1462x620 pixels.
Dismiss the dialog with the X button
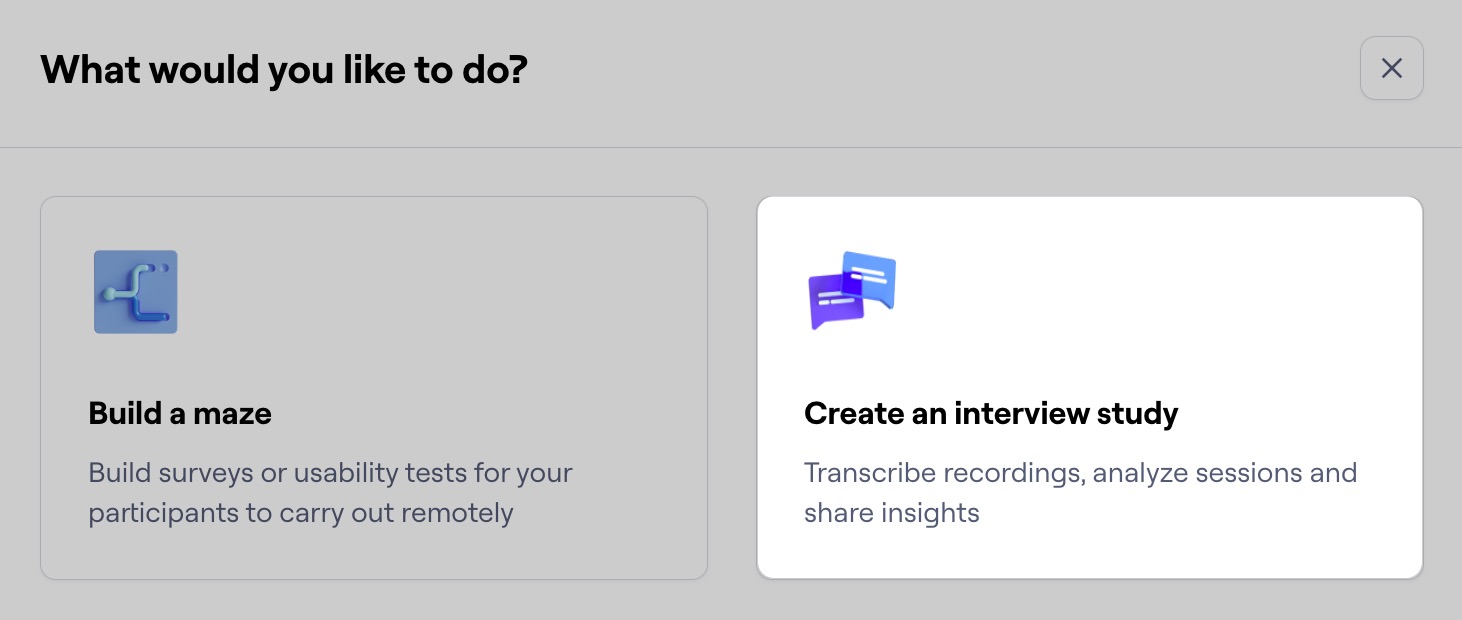[x=1391, y=68]
